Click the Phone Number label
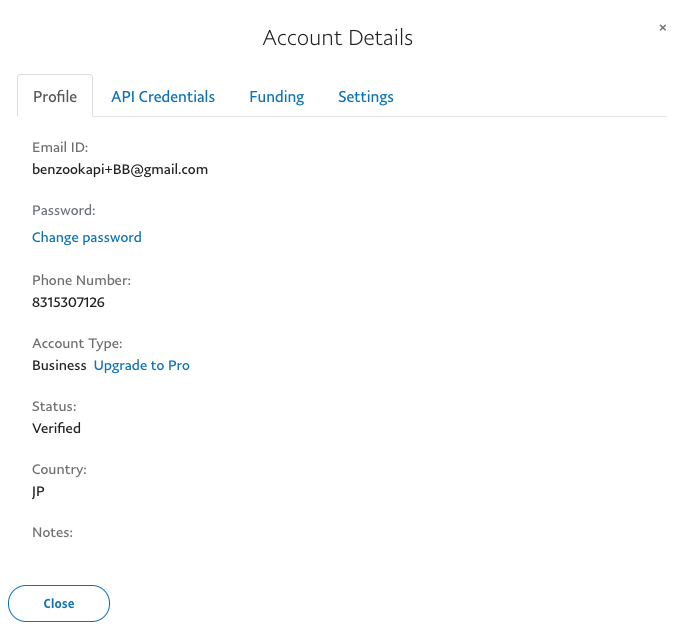Viewport: 682px width, 627px height. click(x=81, y=281)
